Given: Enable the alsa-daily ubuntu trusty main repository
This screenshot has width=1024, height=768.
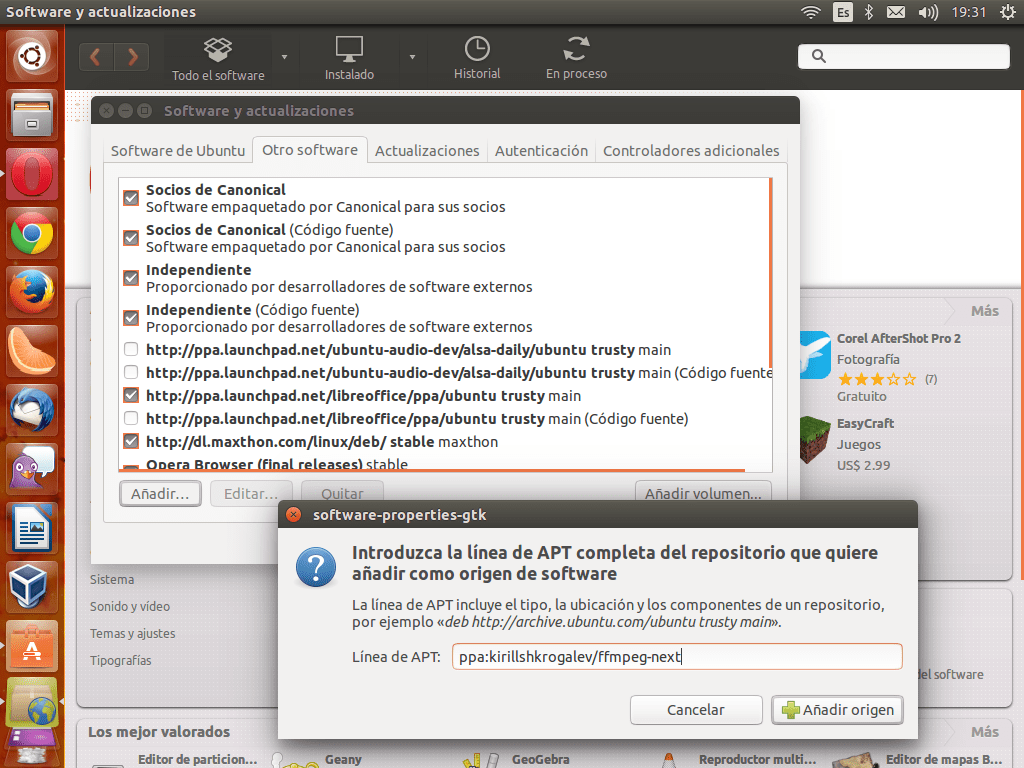Looking at the screenshot, I should coord(131,350).
